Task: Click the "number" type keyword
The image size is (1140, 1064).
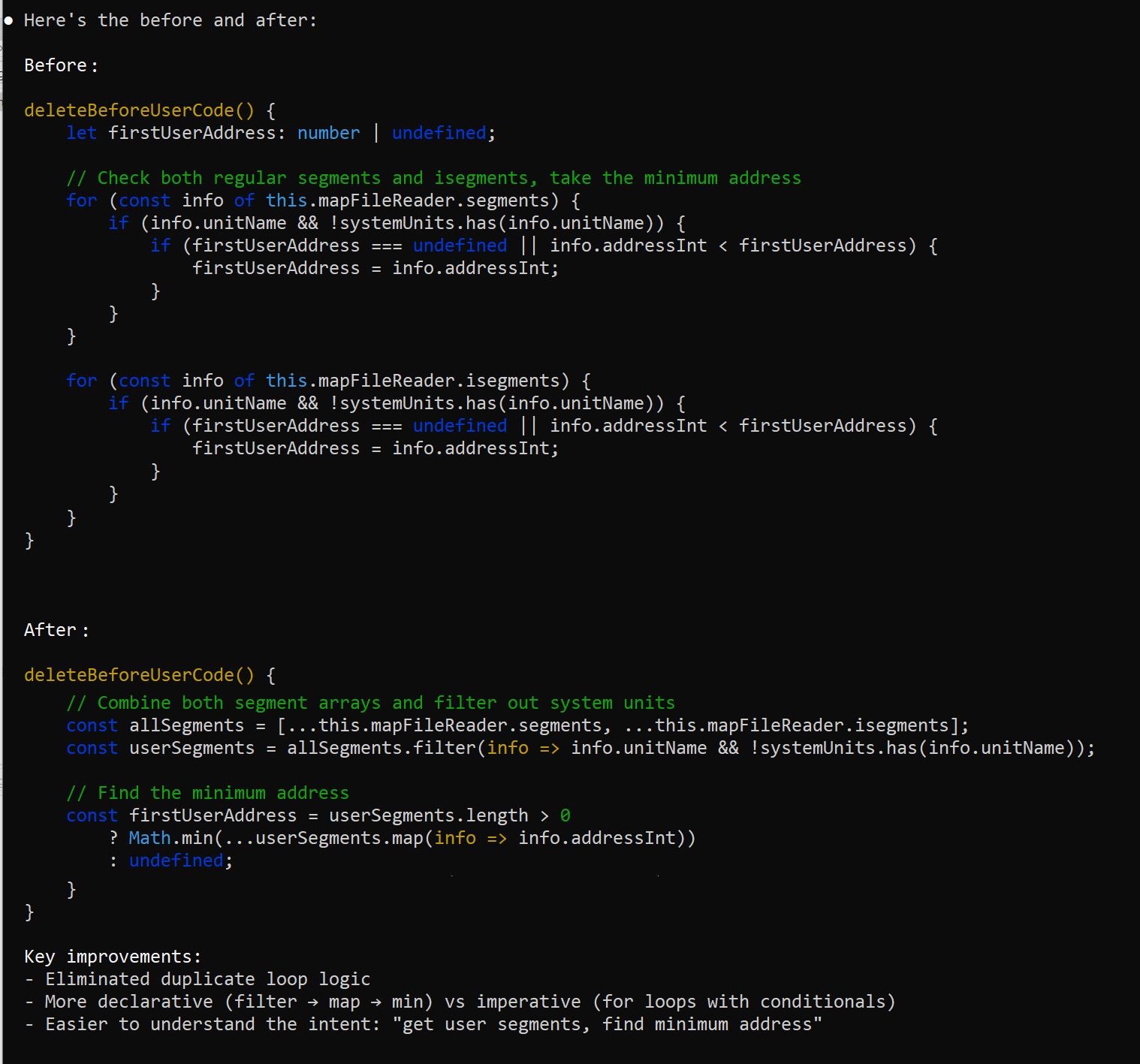Action: click(x=328, y=134)
